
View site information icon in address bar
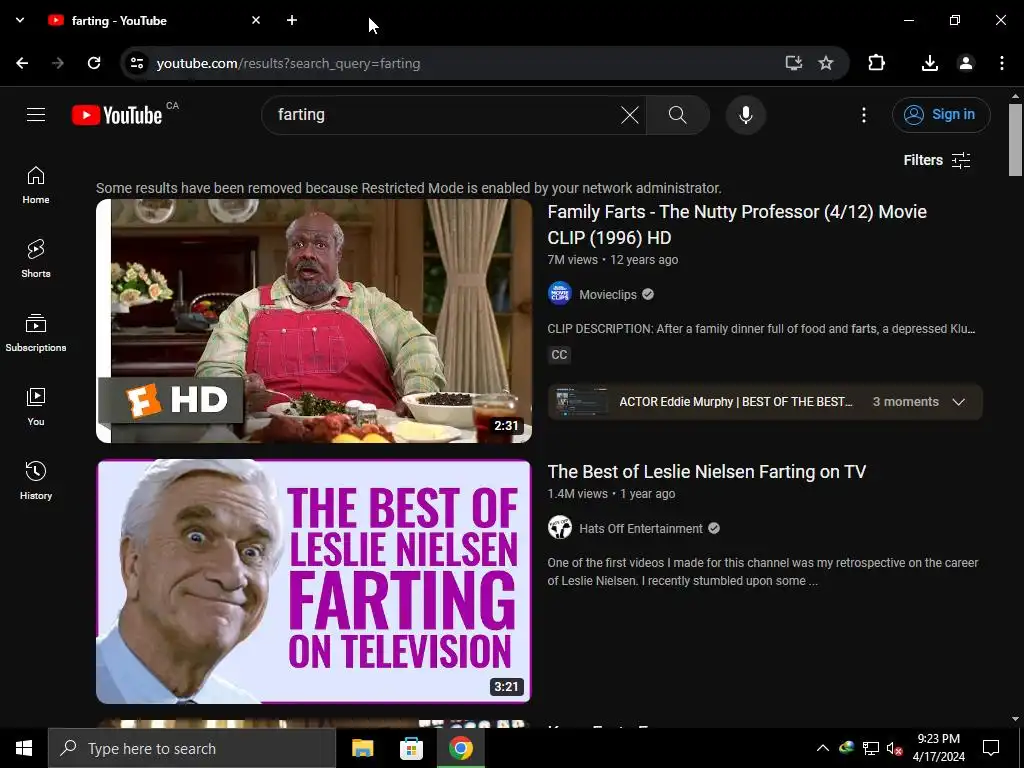pos(136,63)
